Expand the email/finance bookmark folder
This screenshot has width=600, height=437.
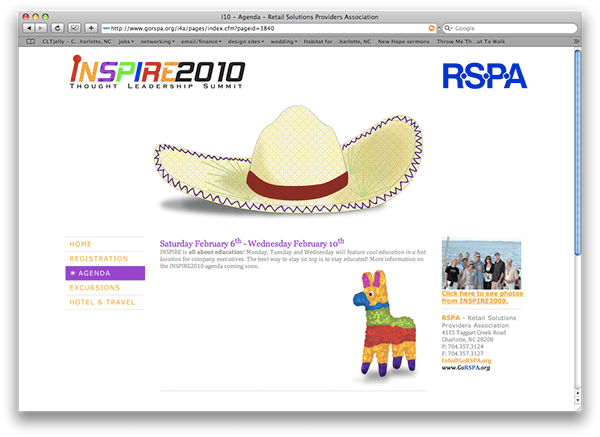pos(201,41)
